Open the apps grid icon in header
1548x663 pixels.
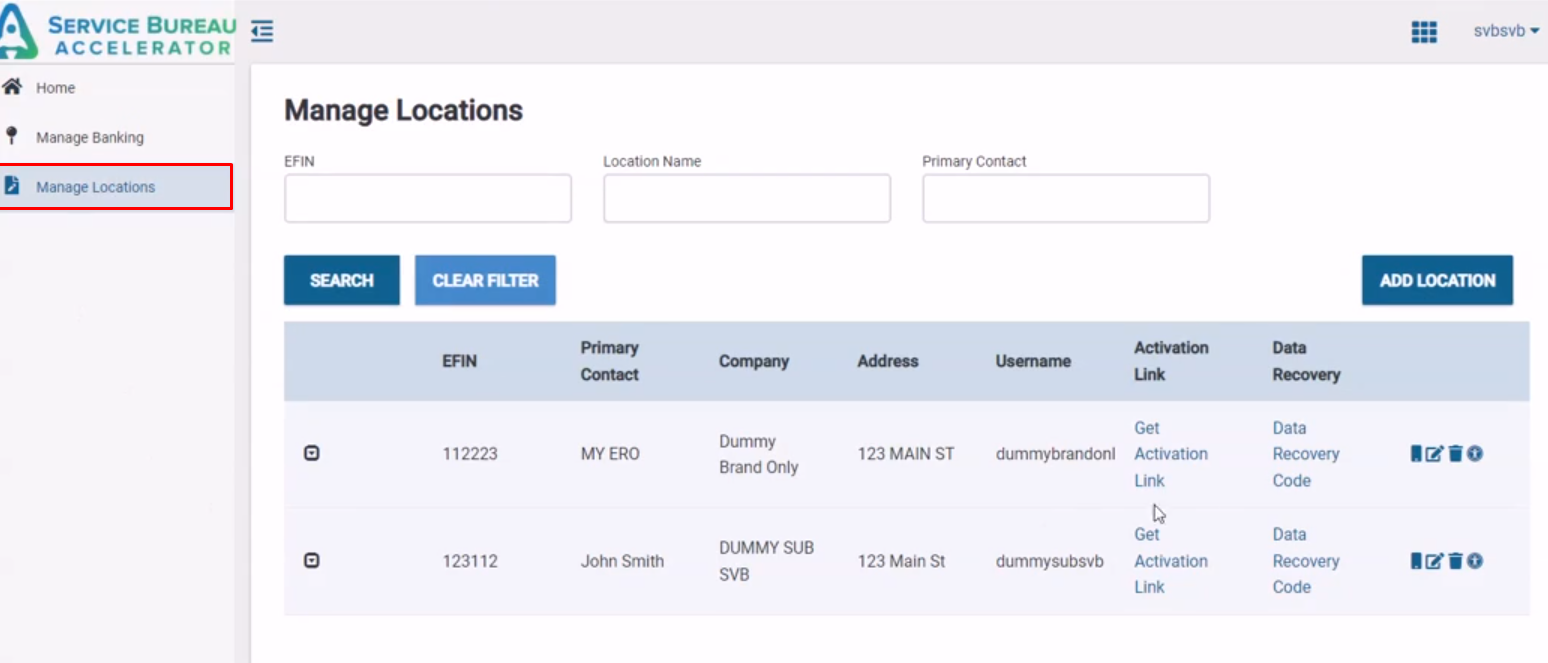click(x=1424, y=32)
